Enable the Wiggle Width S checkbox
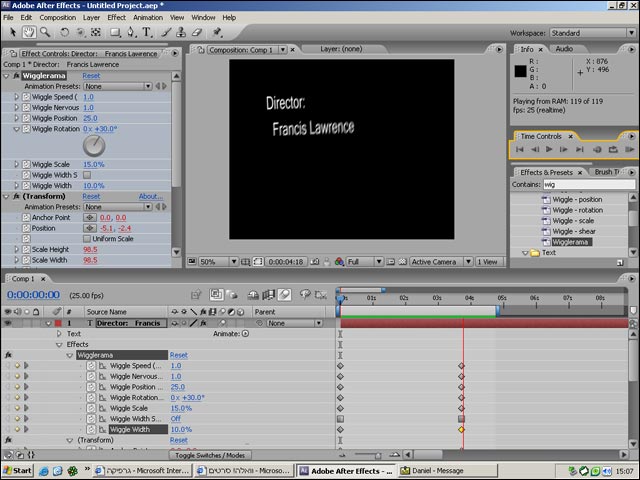Image resolution: width=640 pixels, height=480 pixels. pyautogui.click(x=86, y=175)
